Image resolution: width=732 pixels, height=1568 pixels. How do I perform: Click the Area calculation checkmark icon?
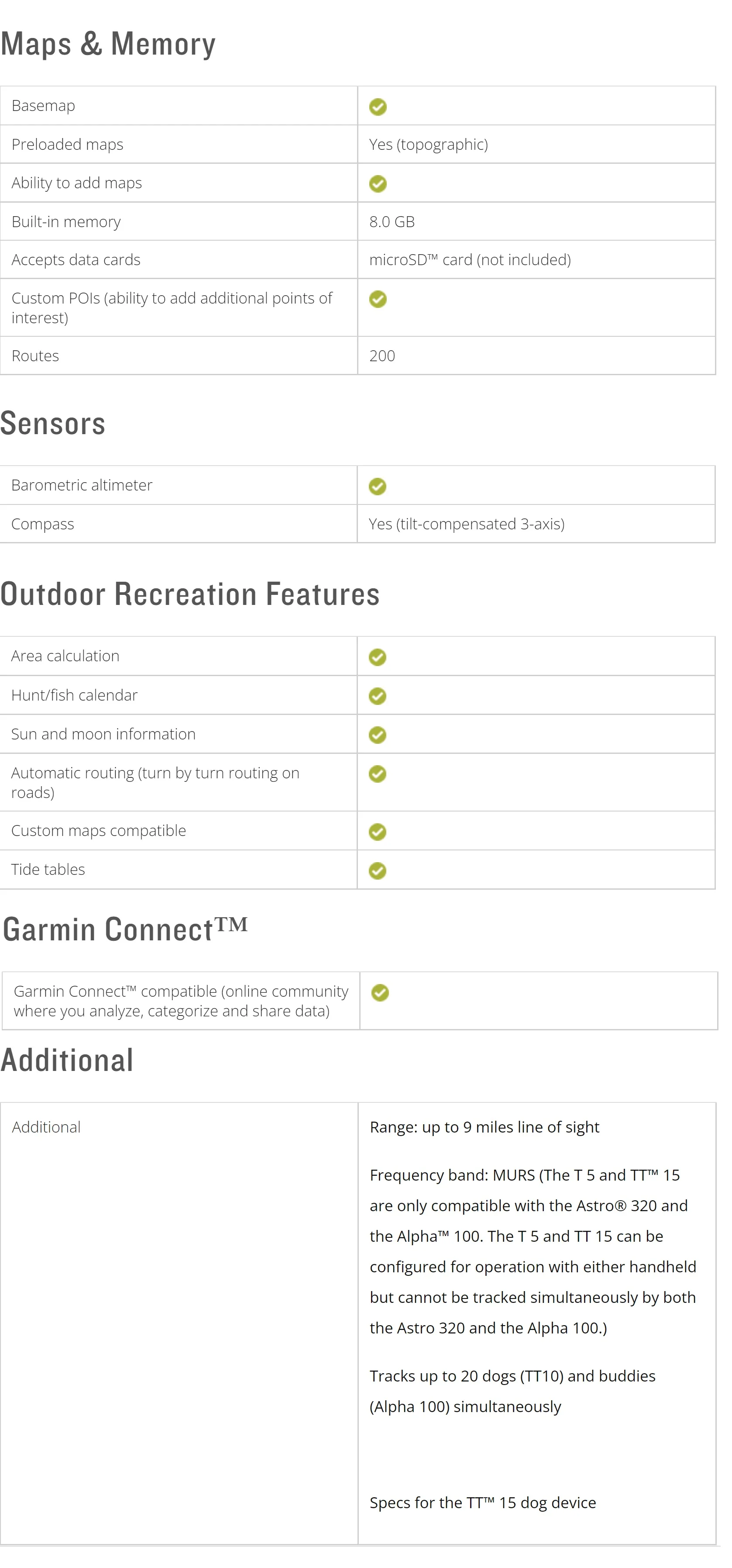(377, 657)
